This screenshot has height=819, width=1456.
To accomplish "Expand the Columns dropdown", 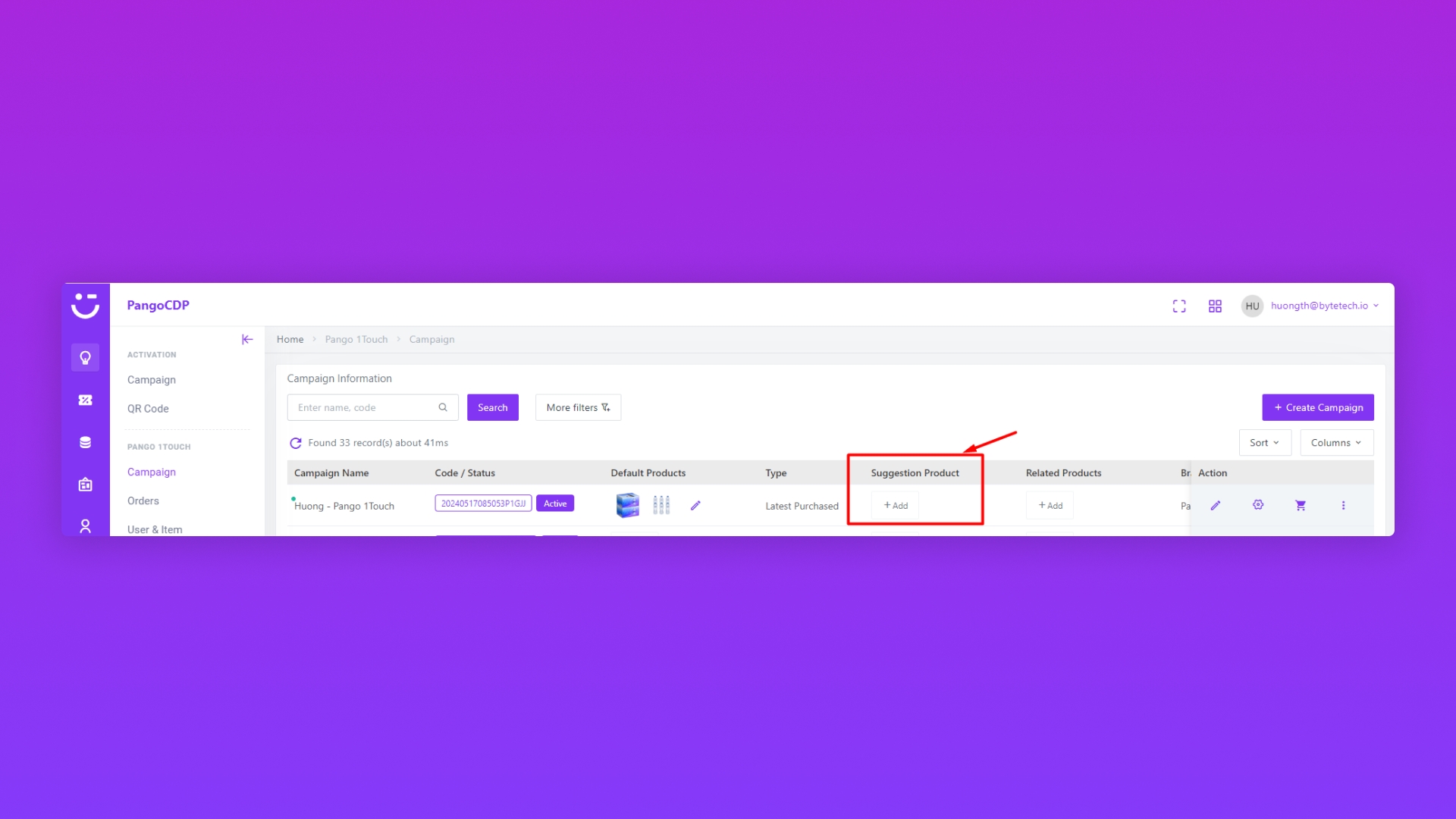I will pos(1336,443).
